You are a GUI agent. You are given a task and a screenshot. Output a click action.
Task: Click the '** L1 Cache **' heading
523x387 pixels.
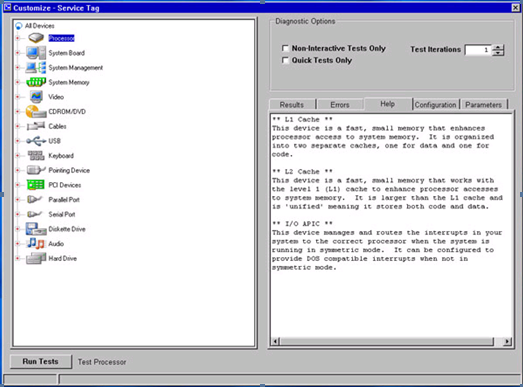pyautogui.click(x=302, y=119)
